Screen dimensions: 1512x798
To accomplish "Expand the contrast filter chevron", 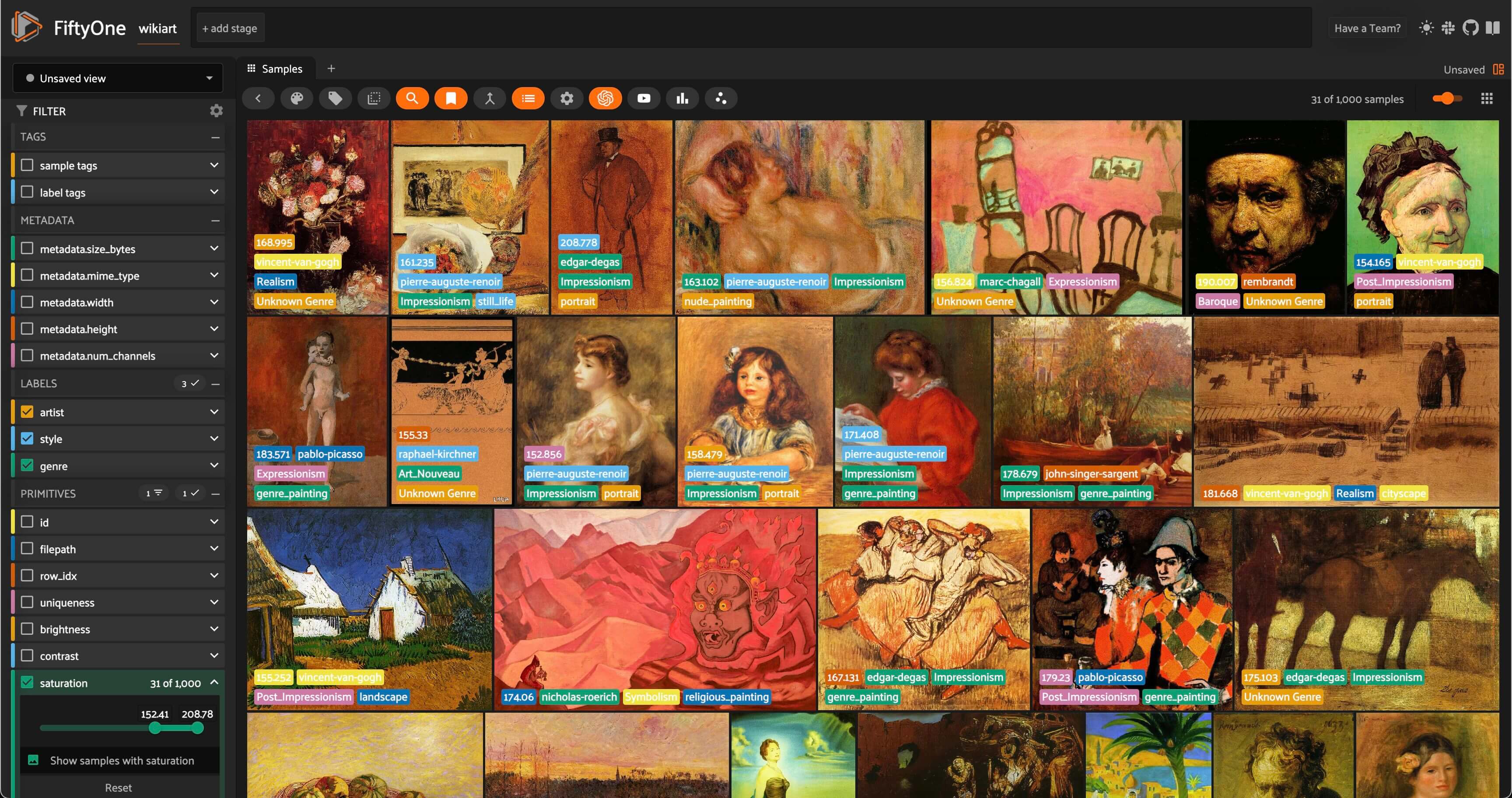I will coord(214,655).
